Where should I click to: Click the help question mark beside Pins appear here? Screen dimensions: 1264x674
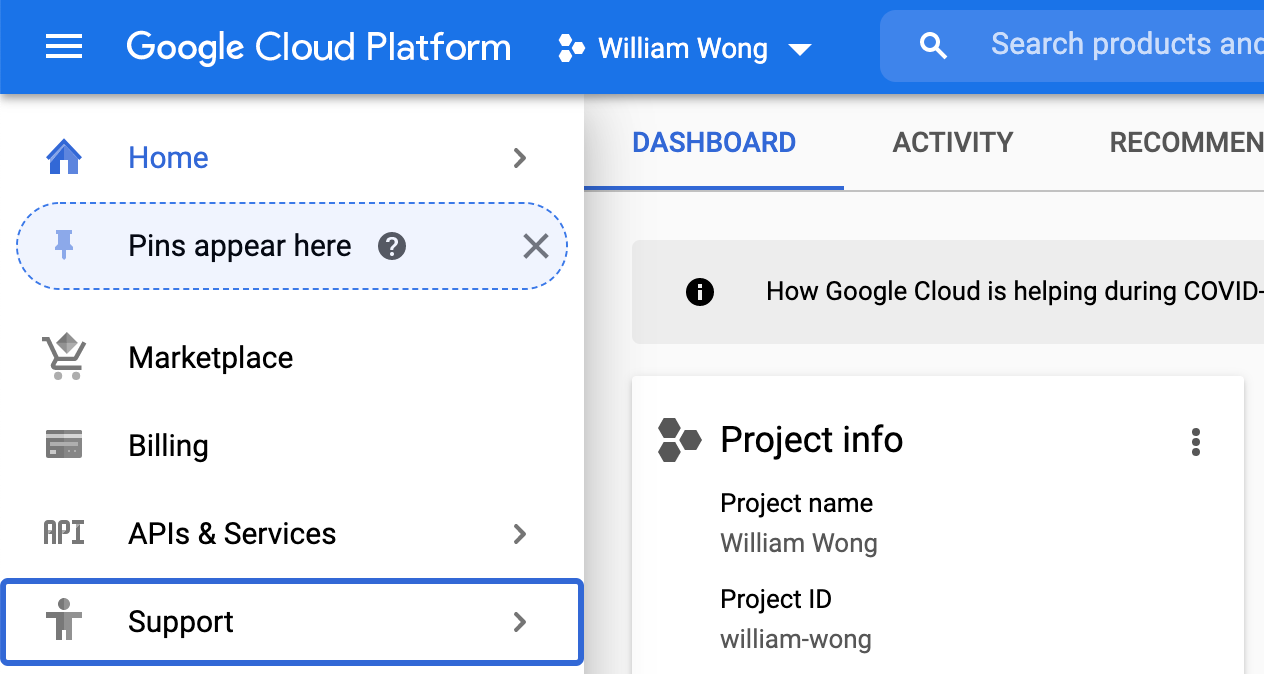pos(391,246)
